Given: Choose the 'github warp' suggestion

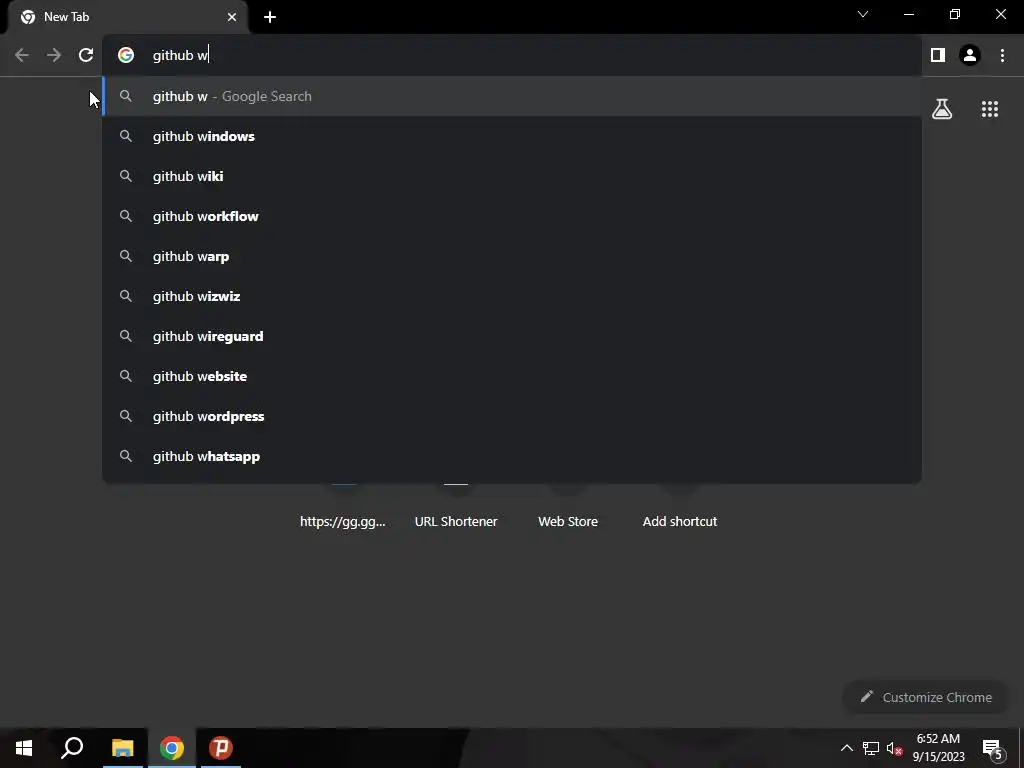Looking at the screenshot, I should tap(512, 257).
